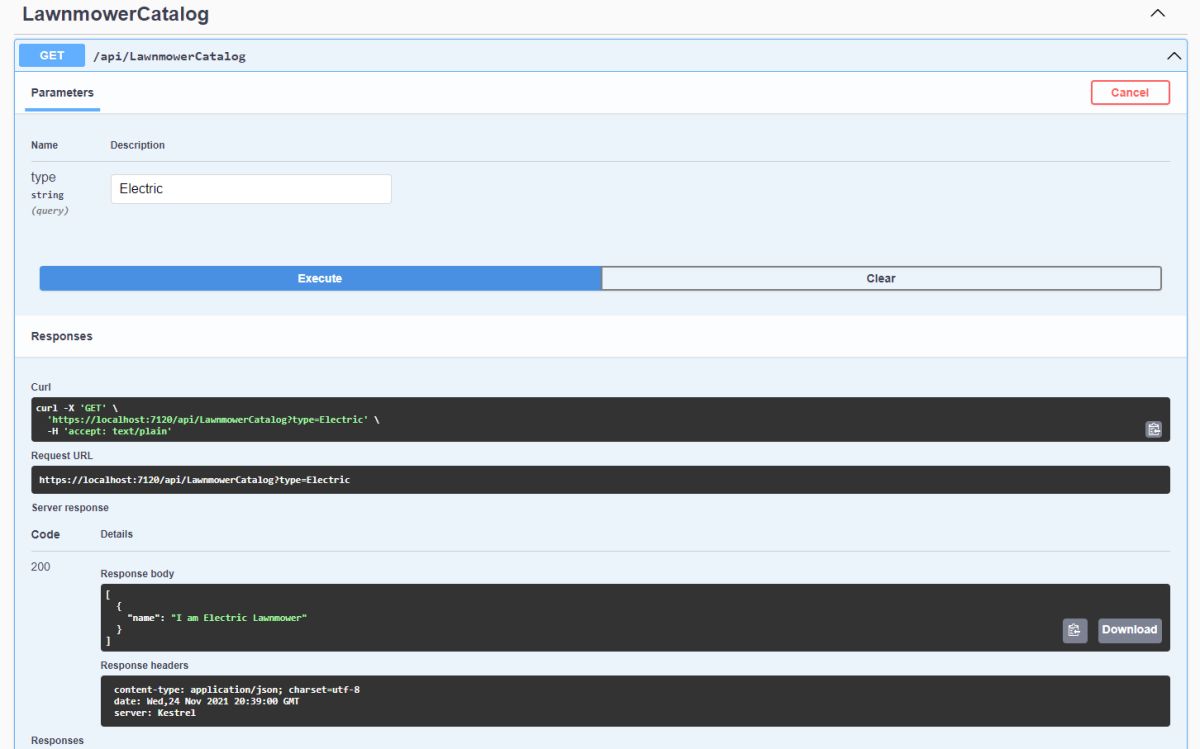The image size is (1200, 749).
Task: Collapse the GET /api/LawnmowerCatalog operation arrow
Action: pos(1174,56)
